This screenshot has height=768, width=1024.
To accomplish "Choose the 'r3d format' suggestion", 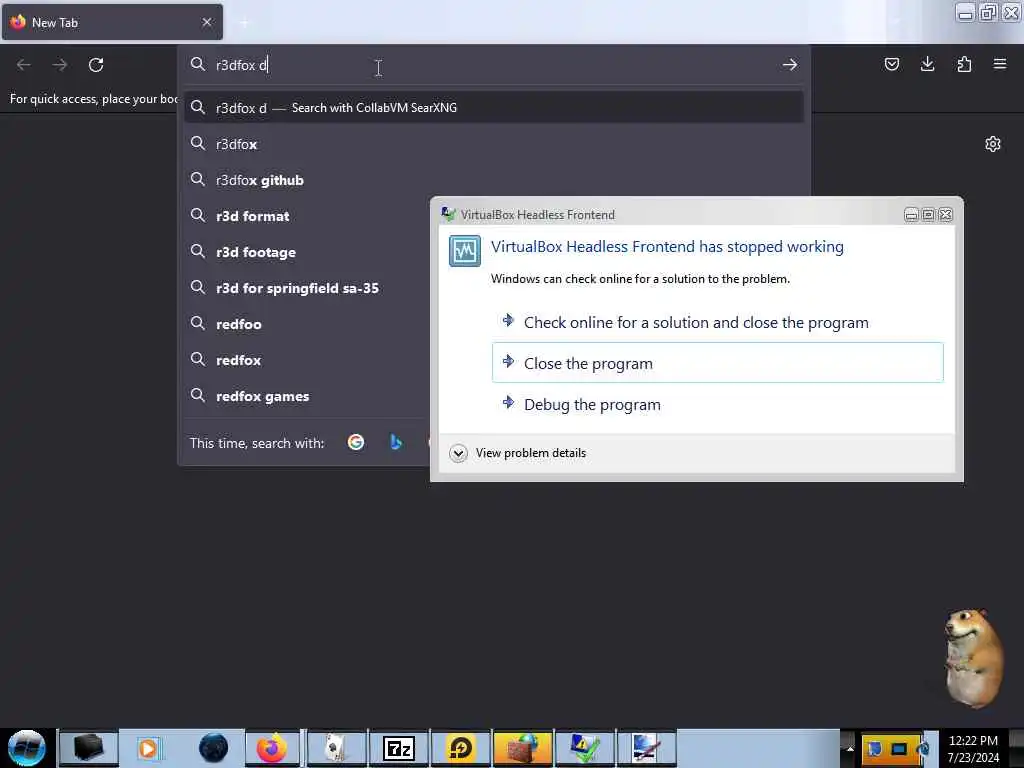I will pyautogui.click(x=305, y=216).
